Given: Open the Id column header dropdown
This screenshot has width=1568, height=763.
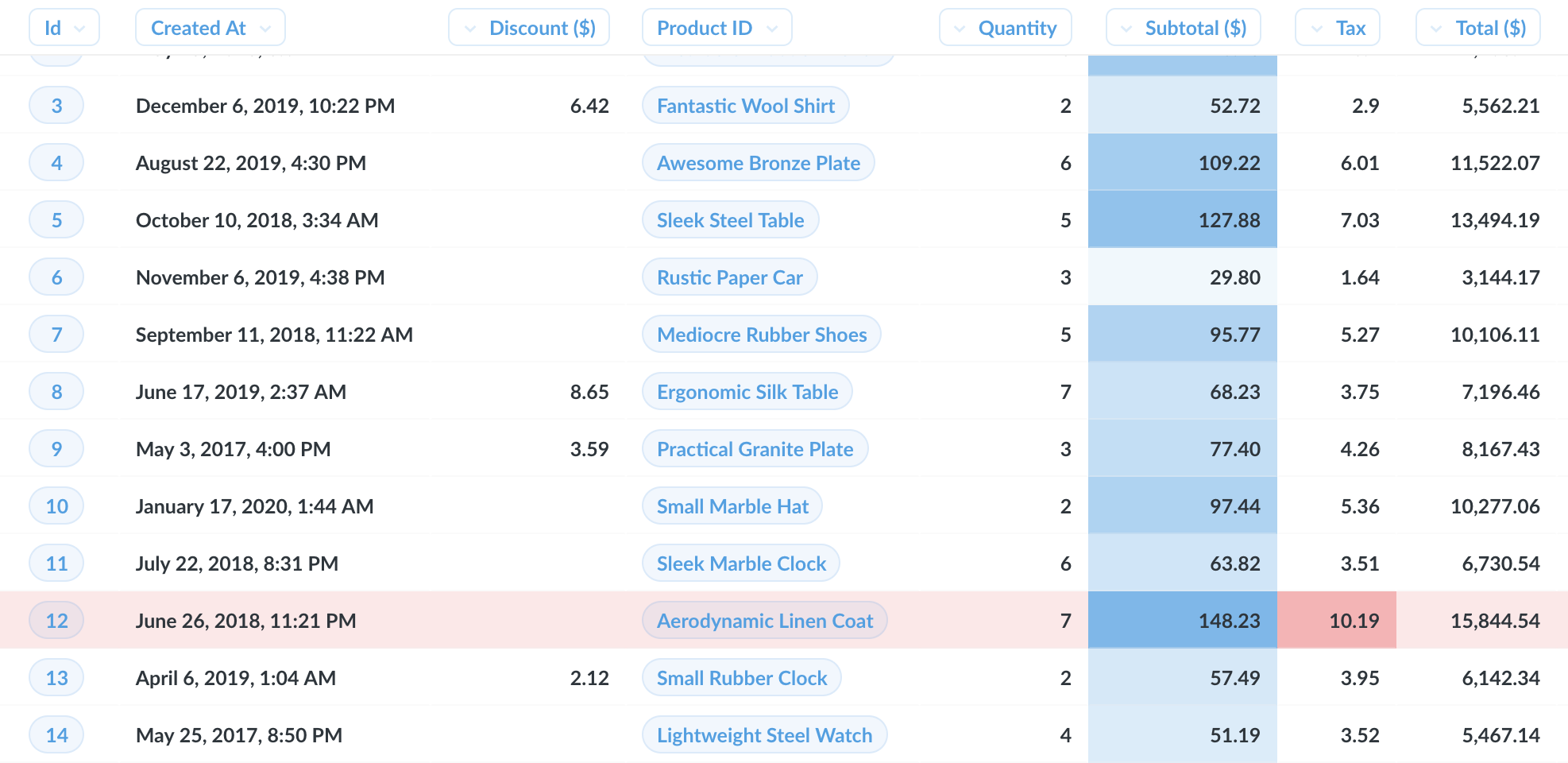Looking at the screenshot, I should point(64,28).
